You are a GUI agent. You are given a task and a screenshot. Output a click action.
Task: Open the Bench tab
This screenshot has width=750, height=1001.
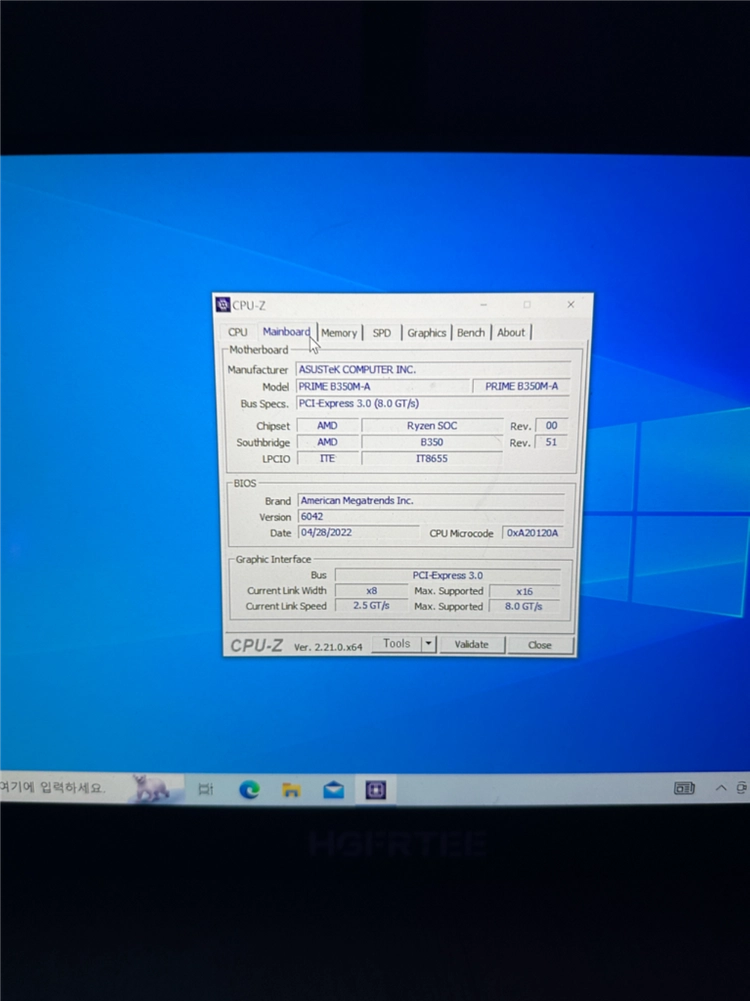[470, 333]
